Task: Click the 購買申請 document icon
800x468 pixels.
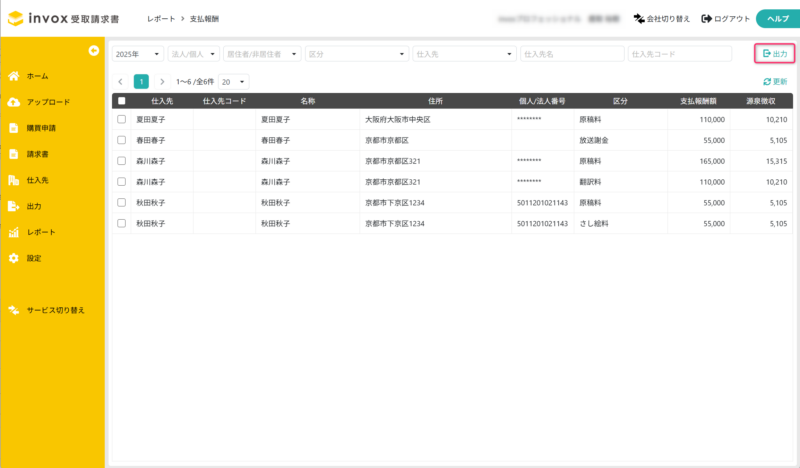Action: click(x=14, y=128)
